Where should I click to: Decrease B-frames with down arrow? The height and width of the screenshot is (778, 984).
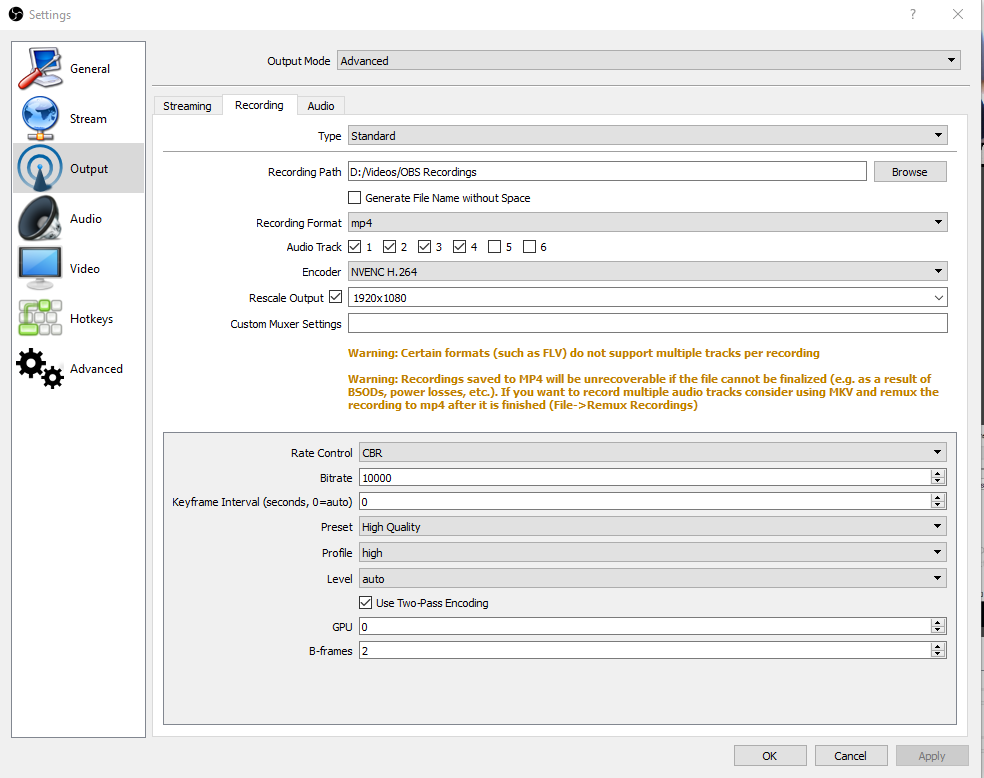938,654
